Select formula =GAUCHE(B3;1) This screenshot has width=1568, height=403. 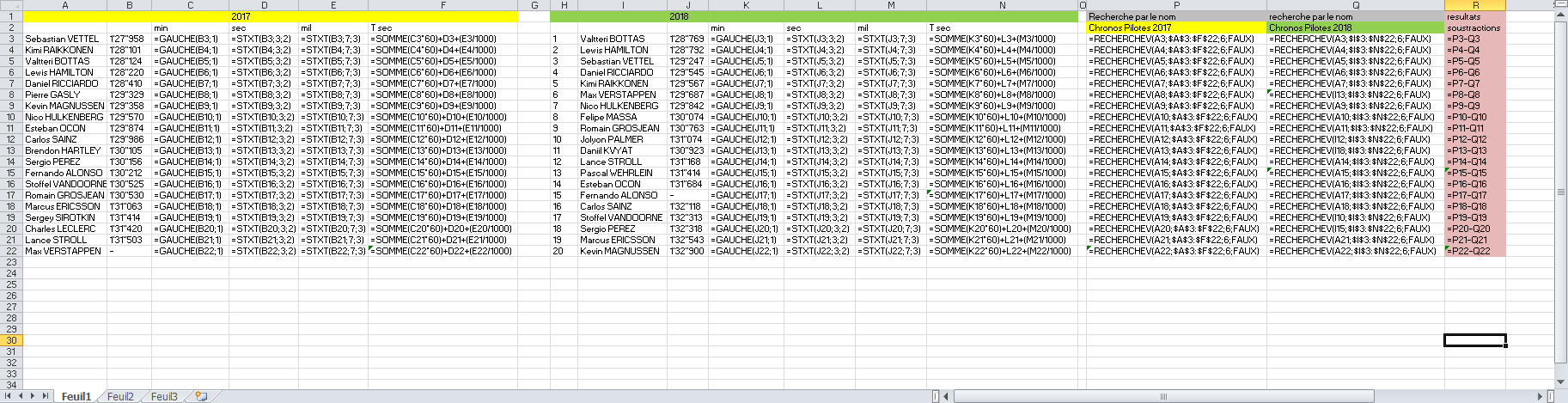coord(191,39)
